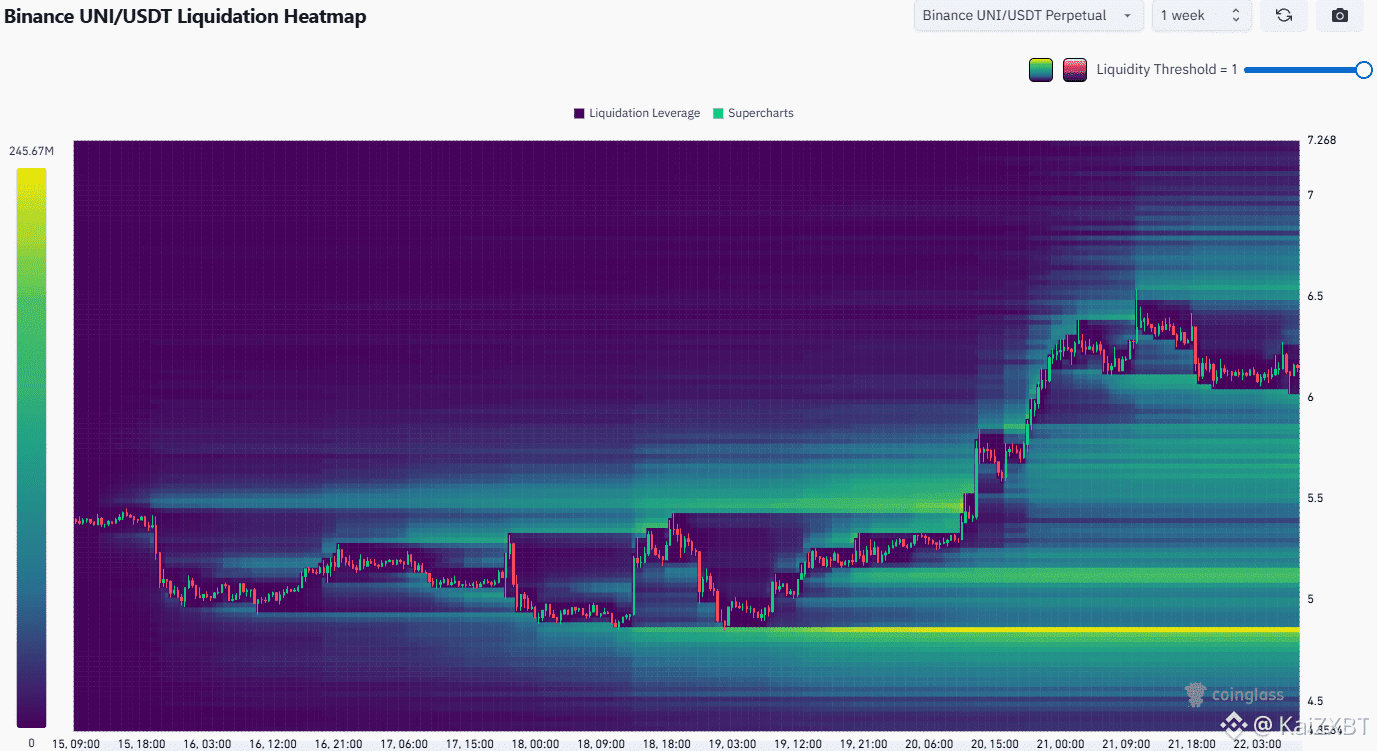Select the green-yellow gradient palette icon

[x=1040, y=69]
